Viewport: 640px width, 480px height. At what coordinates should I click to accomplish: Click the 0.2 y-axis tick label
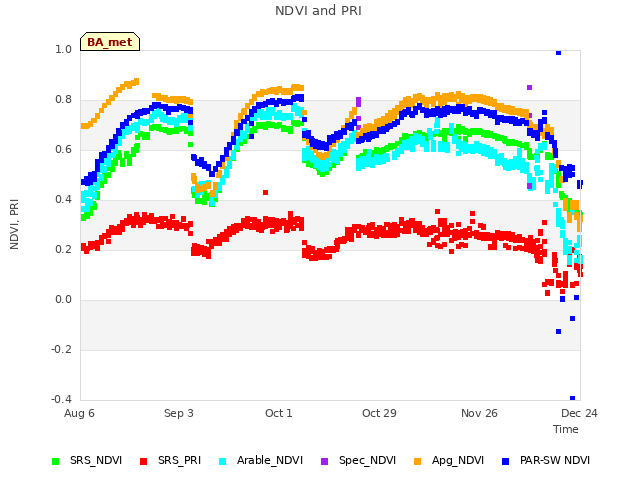point(63,249)
